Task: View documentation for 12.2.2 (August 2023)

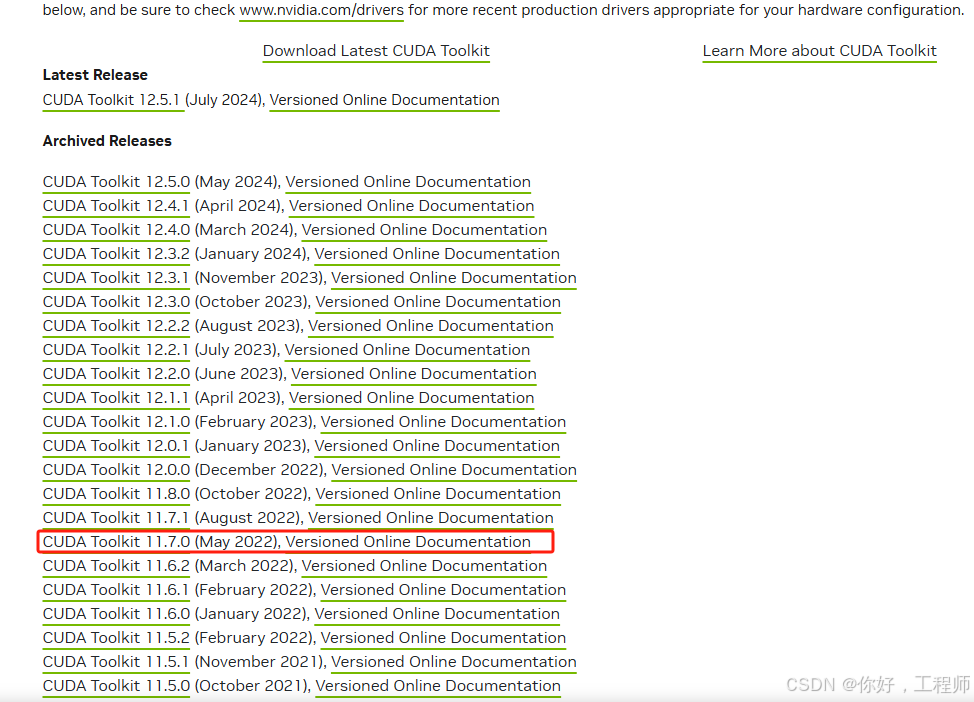Action: (430, 326)
